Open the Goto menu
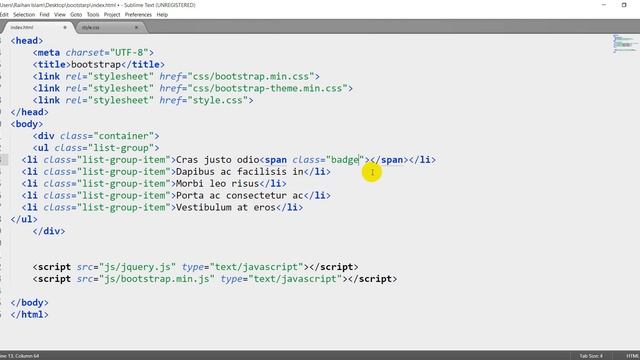640x360 pixels. coord(76,15)
